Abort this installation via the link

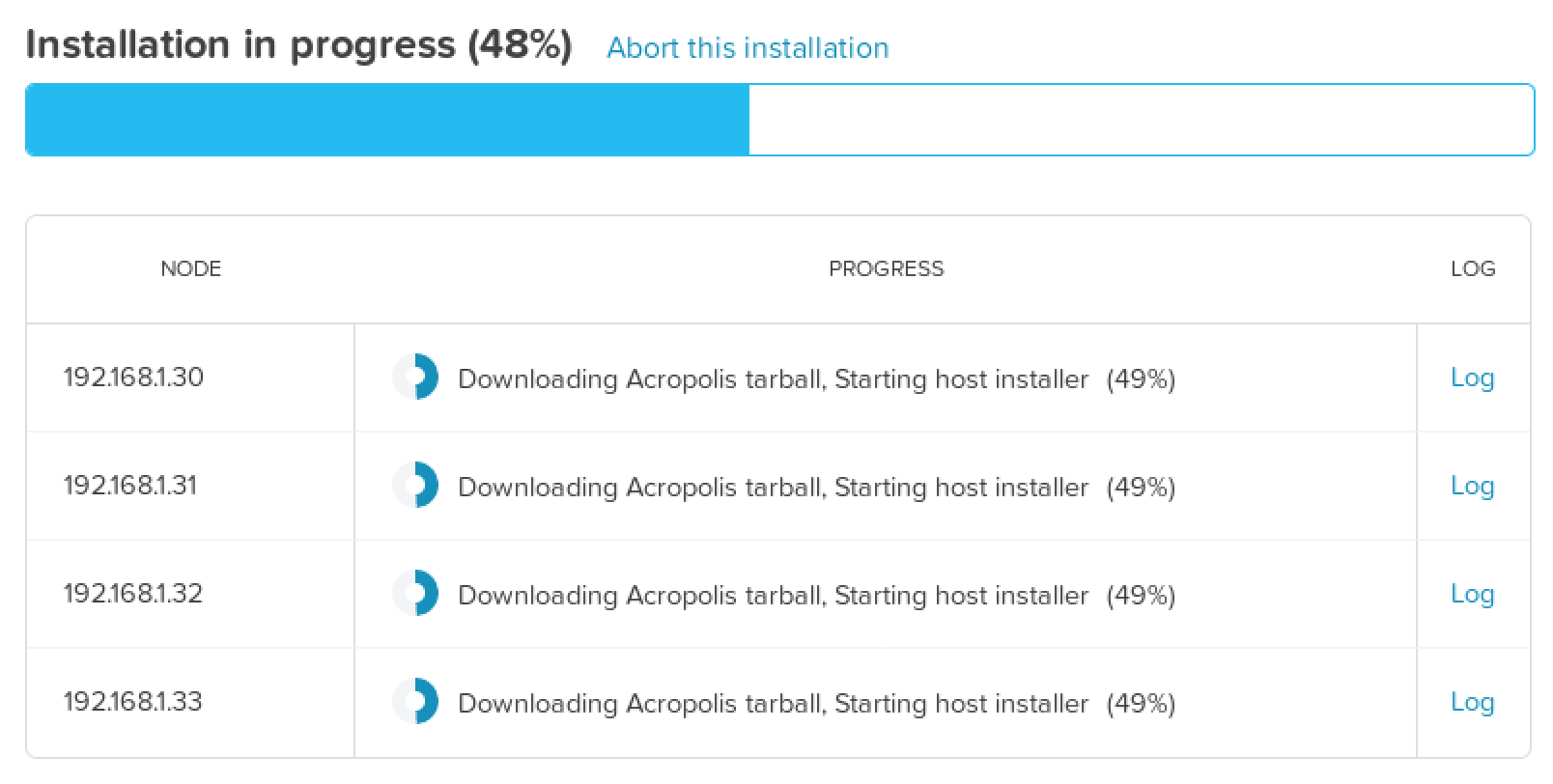[x=748, y=48]
